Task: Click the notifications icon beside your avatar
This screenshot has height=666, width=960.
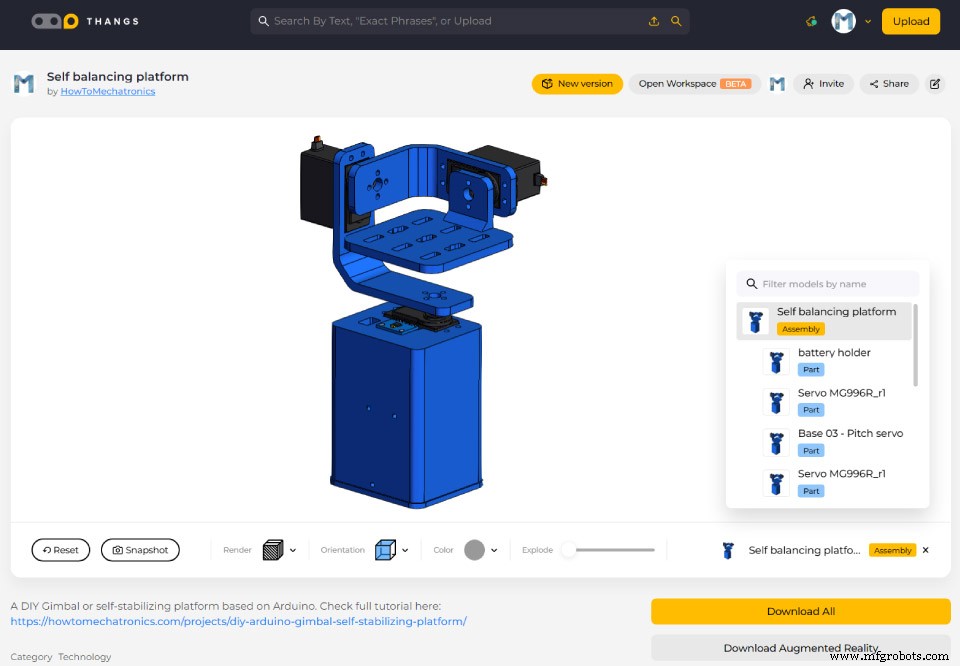Action: pos(811,20)
